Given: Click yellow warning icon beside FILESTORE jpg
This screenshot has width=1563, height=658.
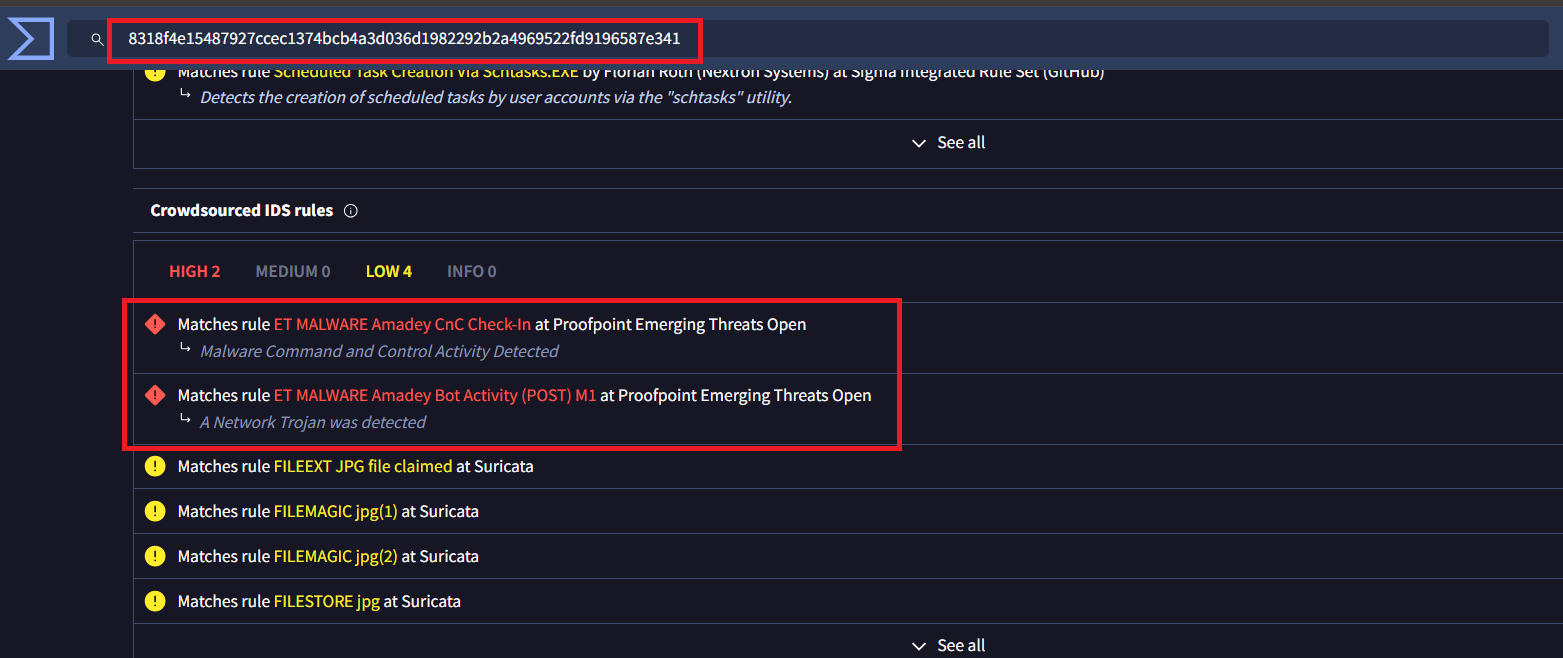Looking at the screenshot, I should coord(155,601).
